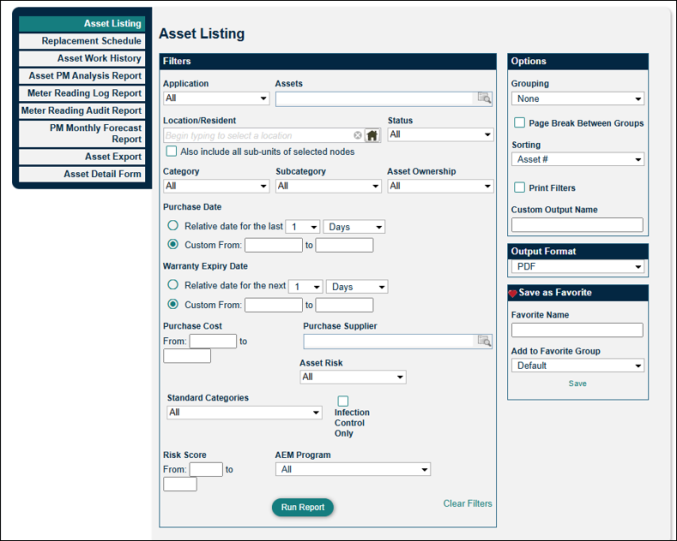
Task: Check Infection Control Only
Action: click(x=343, y=401)
